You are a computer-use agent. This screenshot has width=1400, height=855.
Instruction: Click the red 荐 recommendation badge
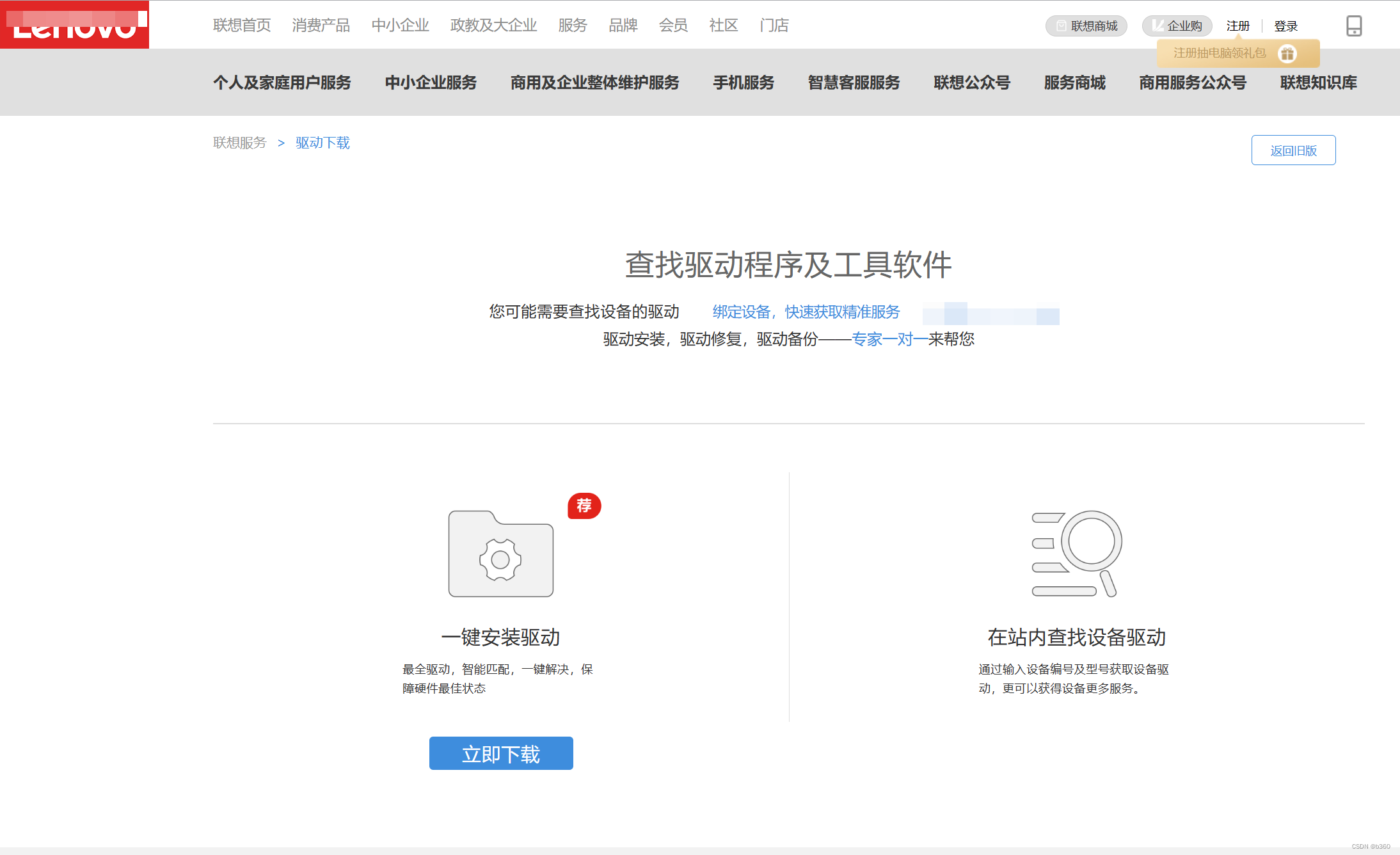tap(584, 506)
